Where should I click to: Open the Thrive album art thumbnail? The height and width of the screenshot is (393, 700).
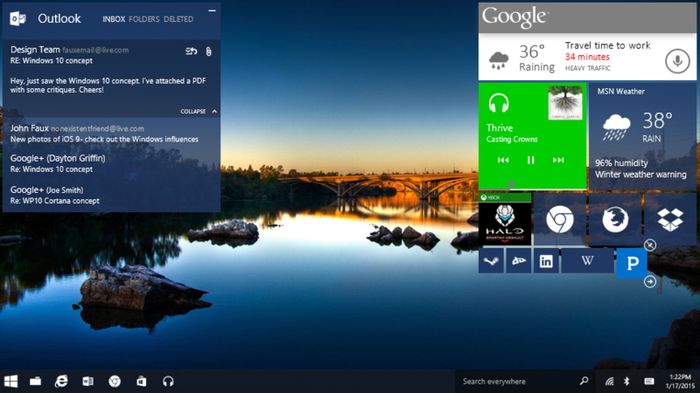coord(565,103)
